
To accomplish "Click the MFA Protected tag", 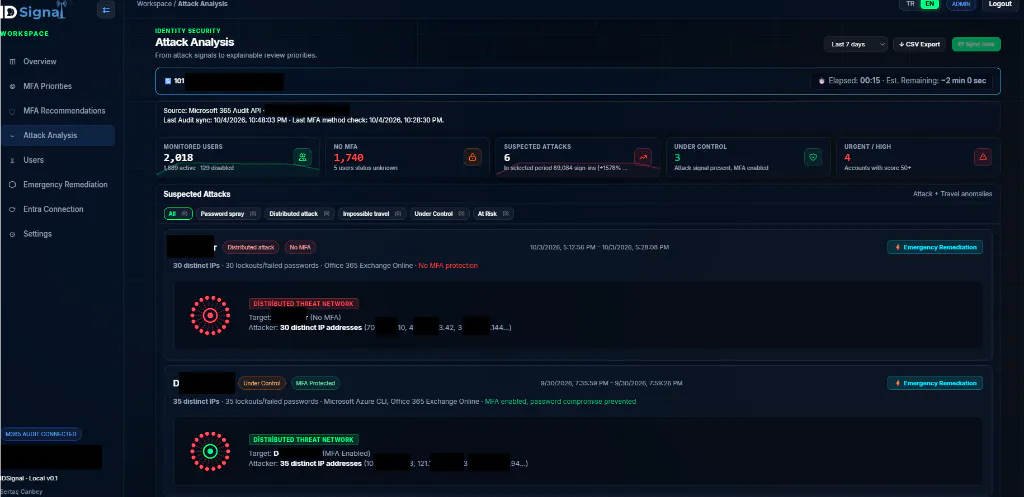I will coord(315,383).
